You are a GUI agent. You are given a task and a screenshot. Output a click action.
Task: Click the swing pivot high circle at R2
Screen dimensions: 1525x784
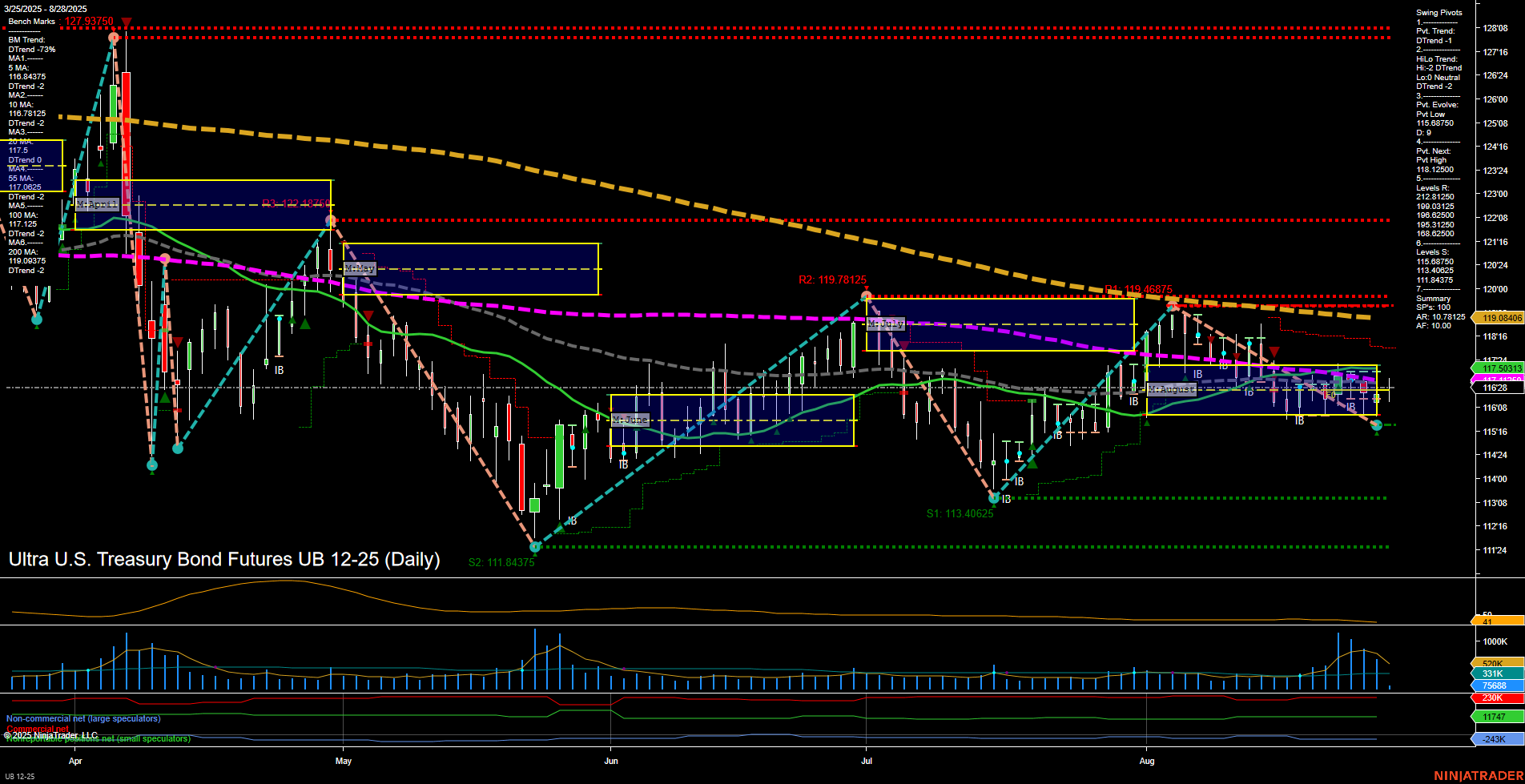point(866,296)
